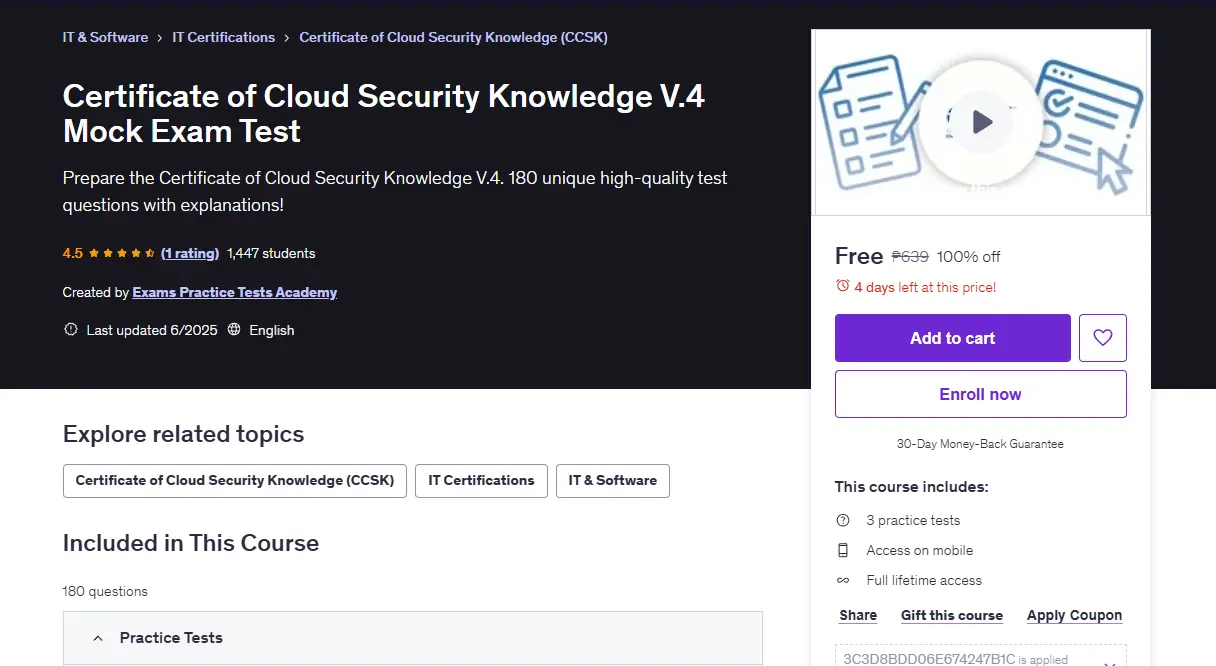This screenshot has height=666, width=1216.
Task: Select IT Certifications topic chip
Action: coord(481,480)
